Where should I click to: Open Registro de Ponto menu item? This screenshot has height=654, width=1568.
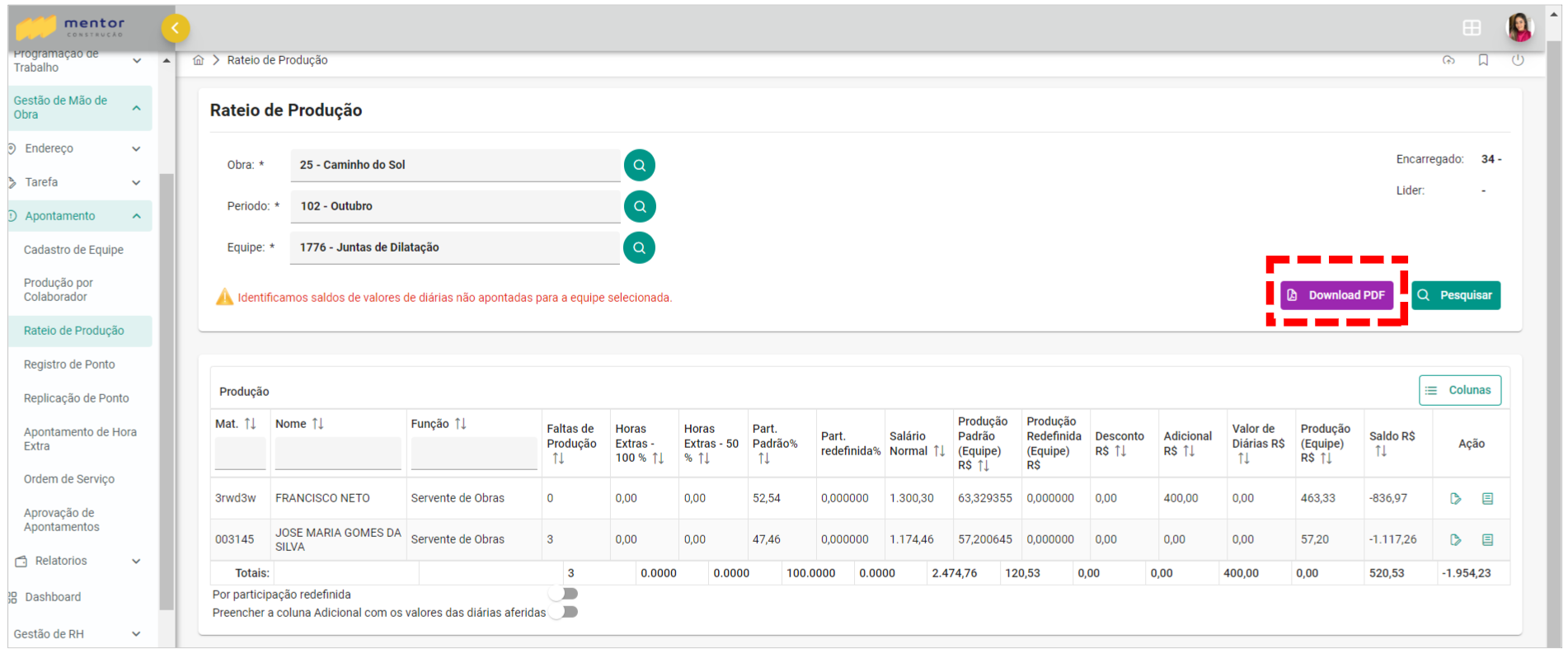pos(69,365)
